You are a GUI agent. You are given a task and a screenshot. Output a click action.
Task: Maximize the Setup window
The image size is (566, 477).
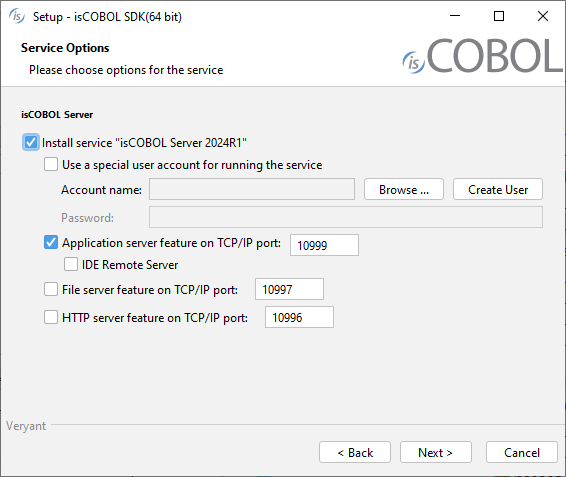(499, 16)
